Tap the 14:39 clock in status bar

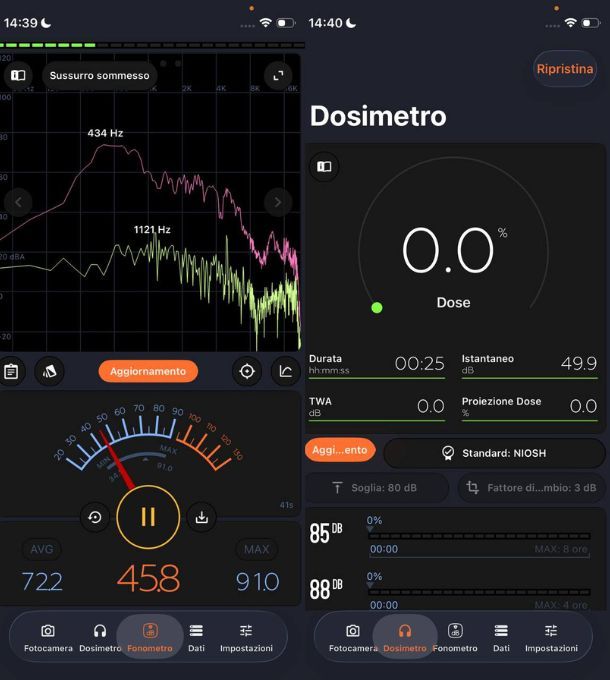(x=20, y=23)
